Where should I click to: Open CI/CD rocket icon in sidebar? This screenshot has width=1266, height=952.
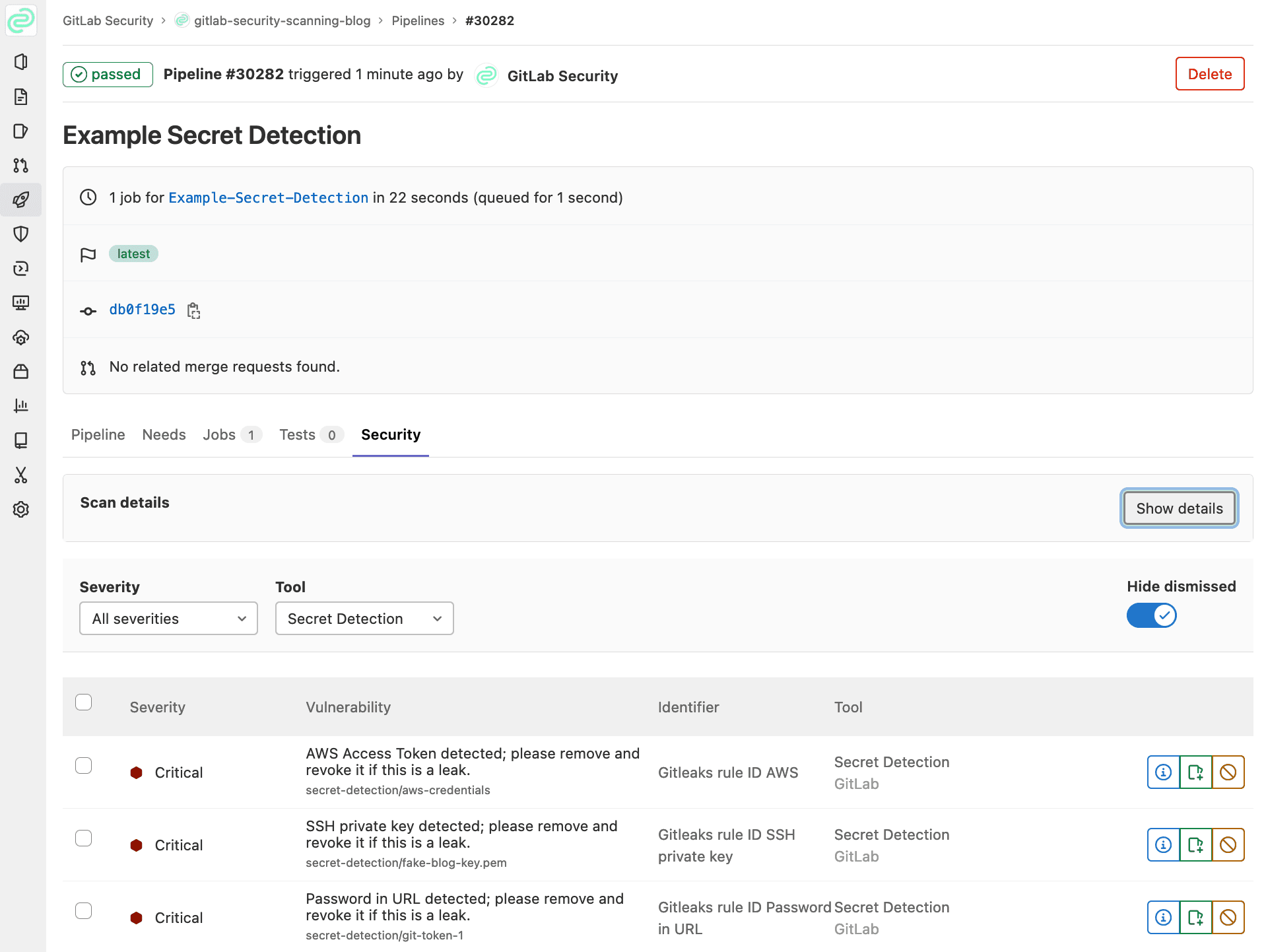tap(21, 199)
